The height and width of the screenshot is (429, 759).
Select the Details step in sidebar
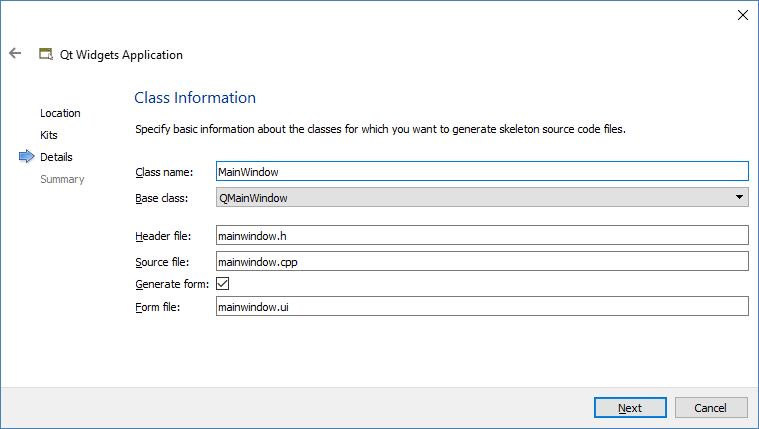coord(56,157)
